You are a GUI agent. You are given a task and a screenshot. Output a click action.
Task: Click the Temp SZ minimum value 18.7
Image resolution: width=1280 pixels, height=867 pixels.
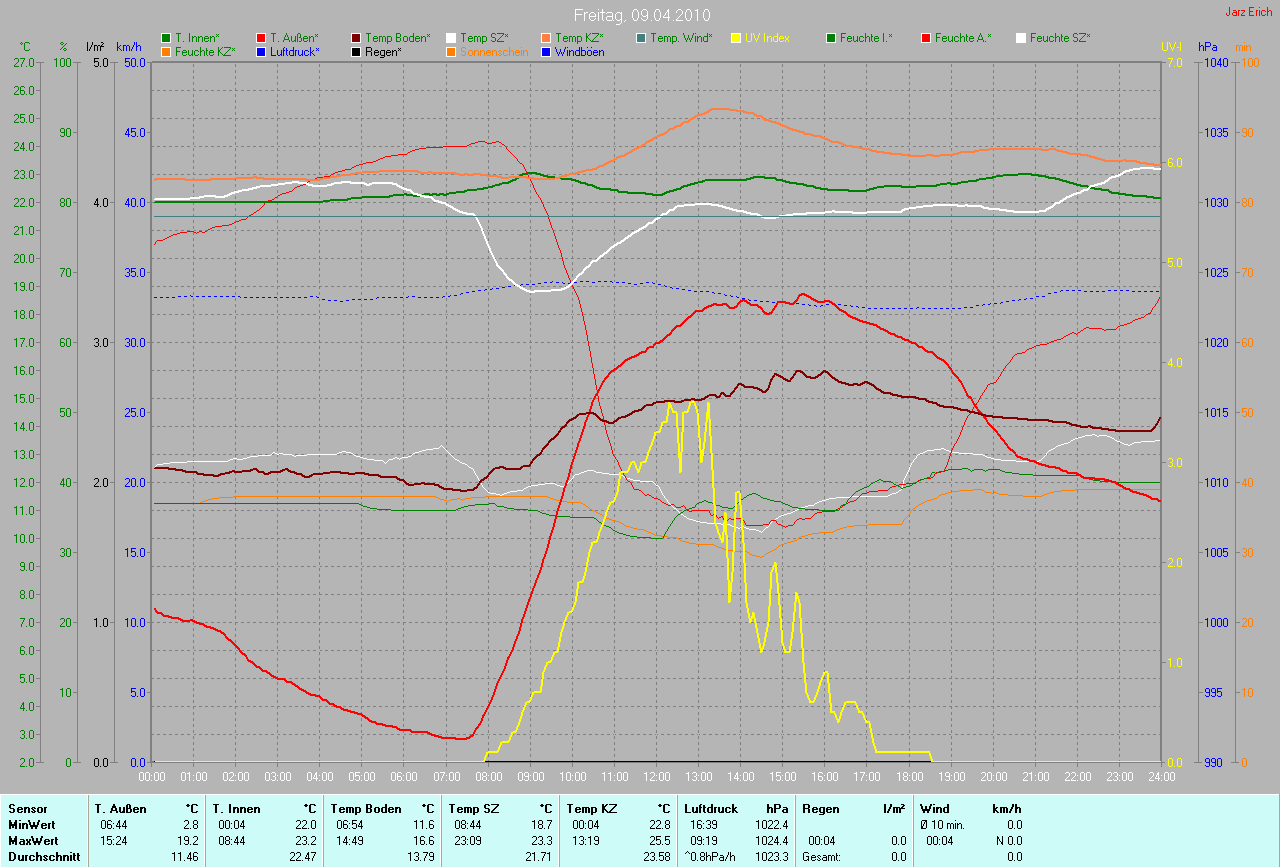(x=543, y=825)
